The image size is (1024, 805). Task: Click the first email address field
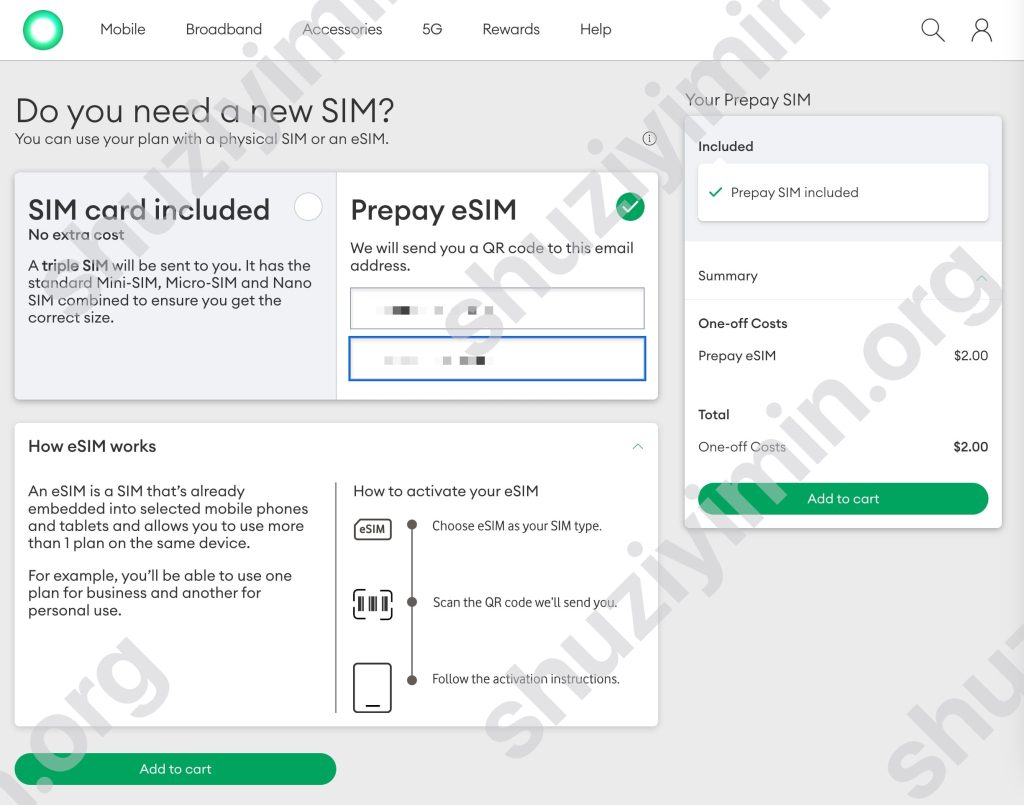496,309
